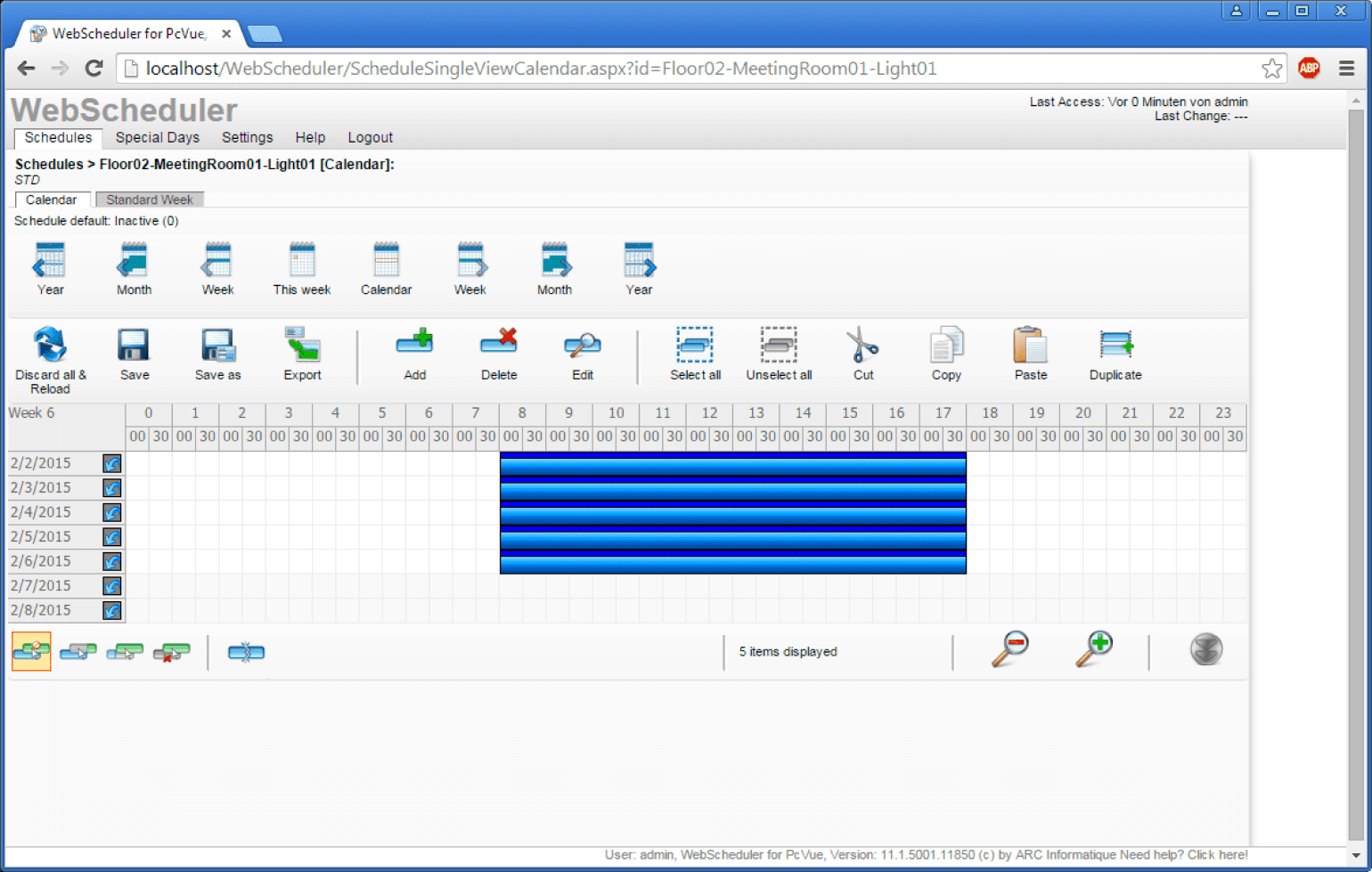Open the Chrome hamburger menu

(1347, 69)
